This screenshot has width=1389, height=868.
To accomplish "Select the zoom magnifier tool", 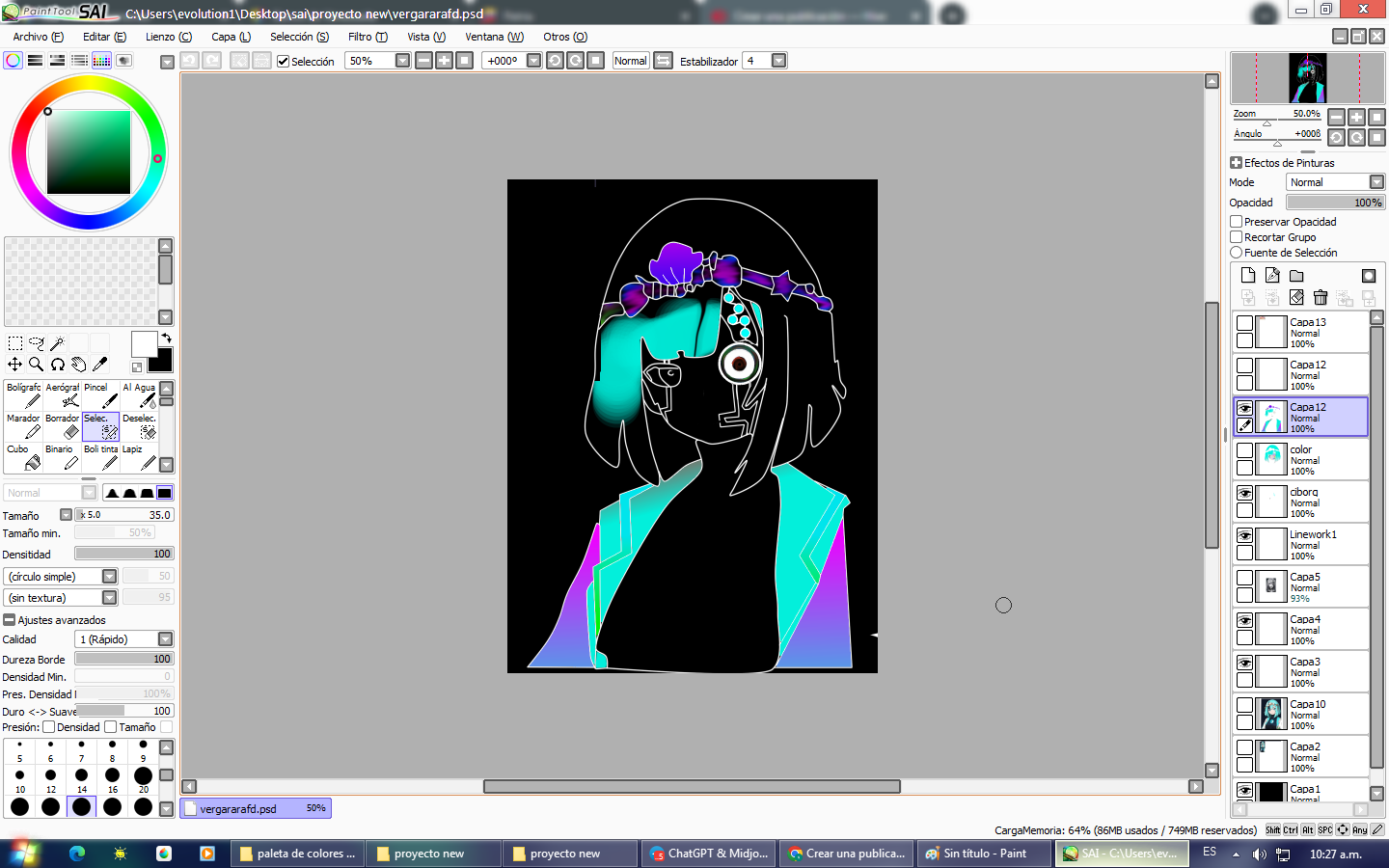I will 37,365.
